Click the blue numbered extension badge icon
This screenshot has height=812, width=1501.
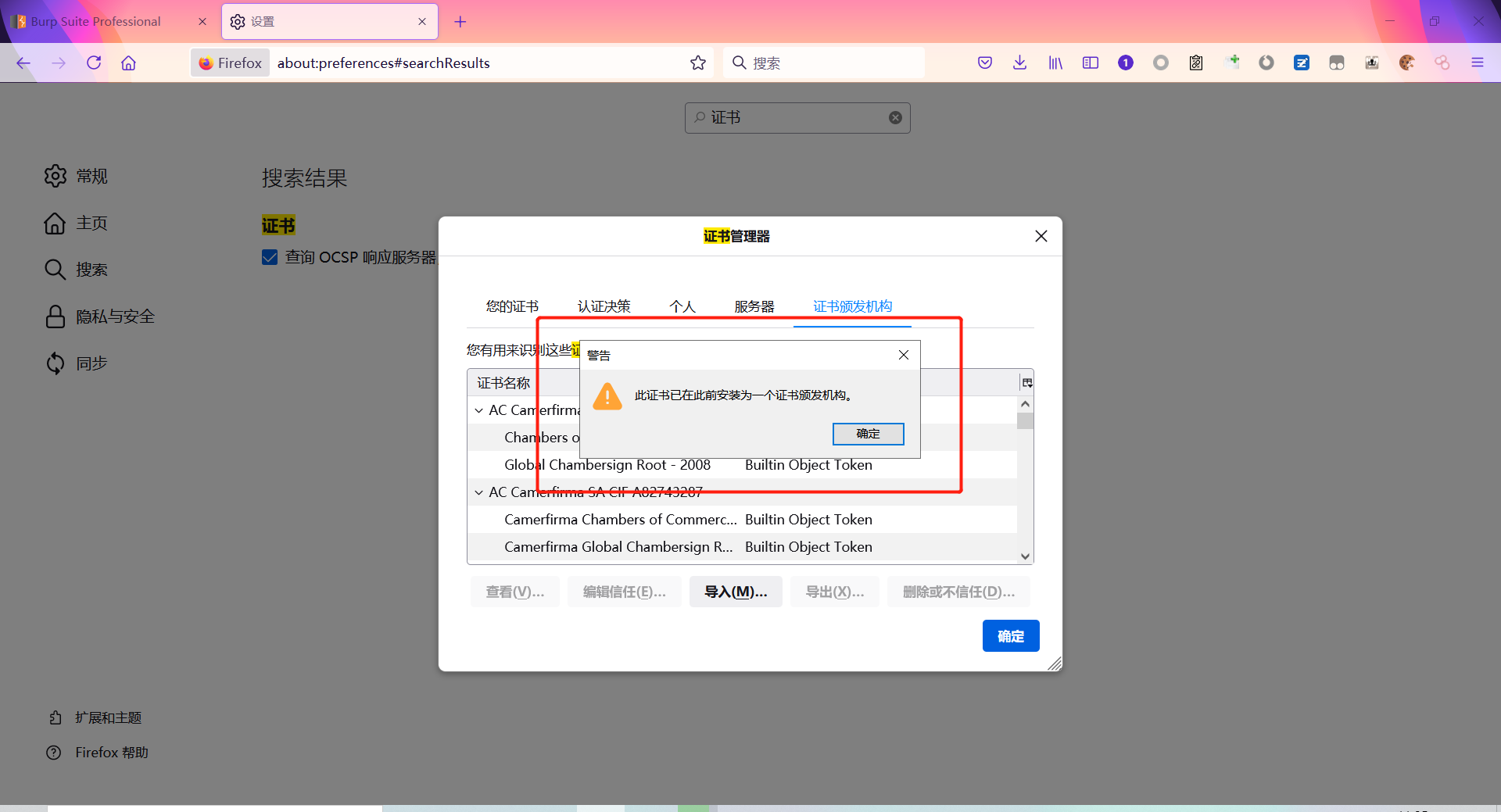coord(1126,63)
